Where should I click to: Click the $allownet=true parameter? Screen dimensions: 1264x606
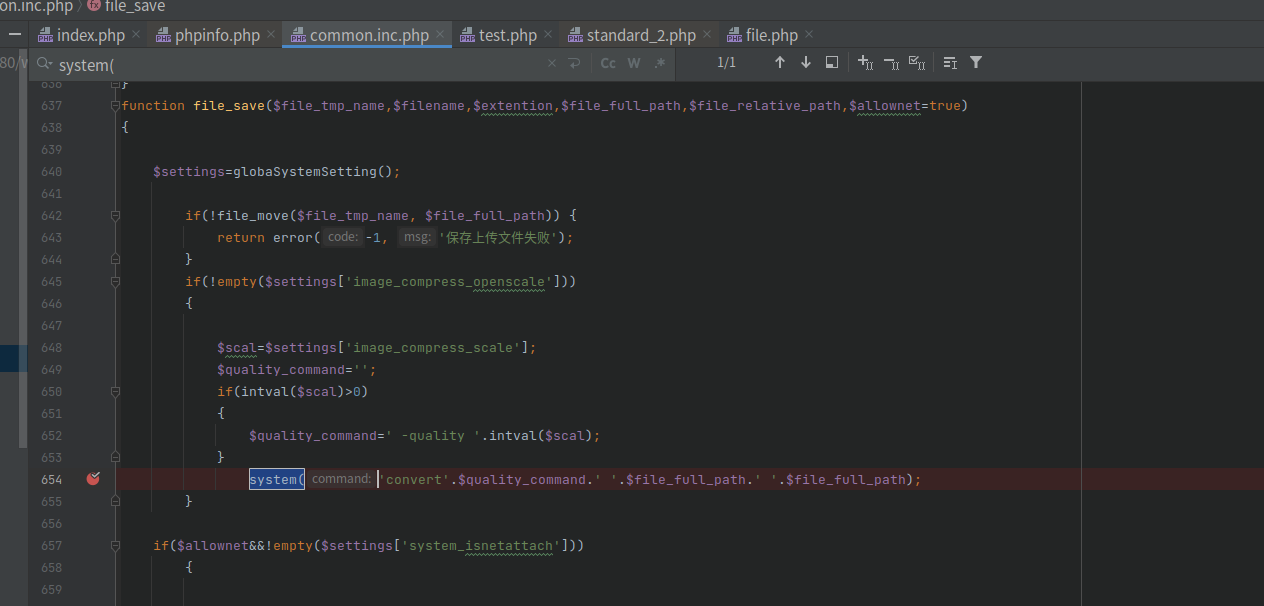[905, 105]
